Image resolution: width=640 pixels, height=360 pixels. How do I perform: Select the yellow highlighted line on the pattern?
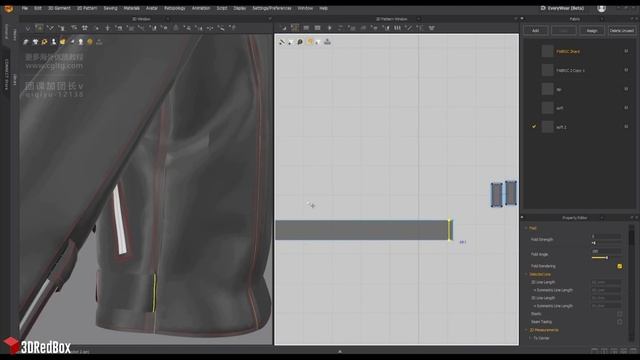point(449,230)
